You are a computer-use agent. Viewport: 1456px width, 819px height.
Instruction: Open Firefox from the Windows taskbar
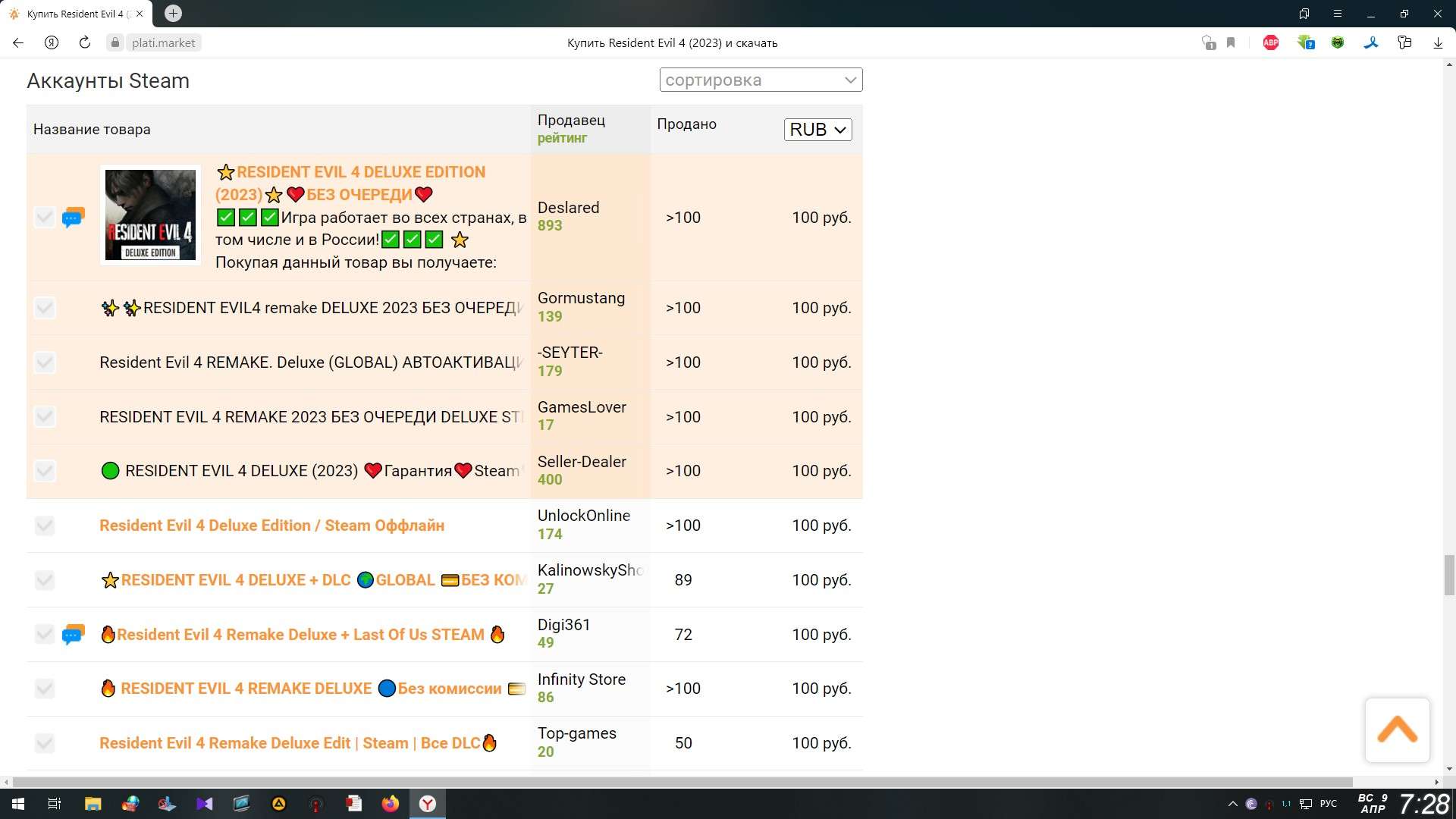(391, 804)
